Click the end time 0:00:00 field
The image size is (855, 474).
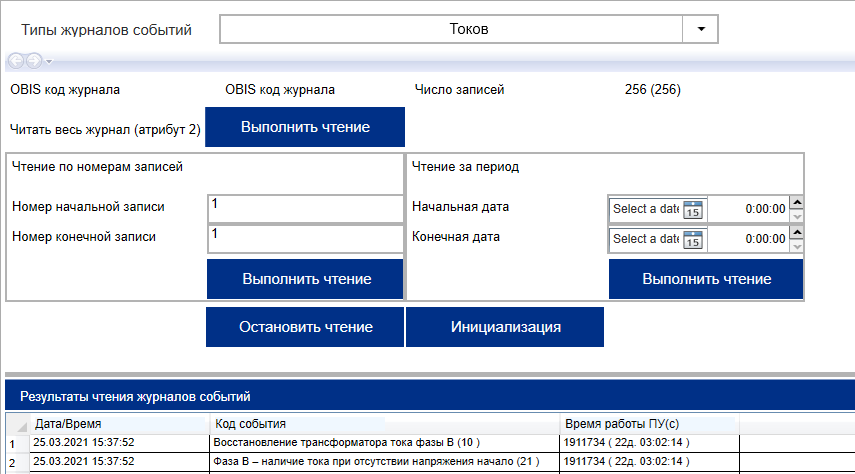749,239
